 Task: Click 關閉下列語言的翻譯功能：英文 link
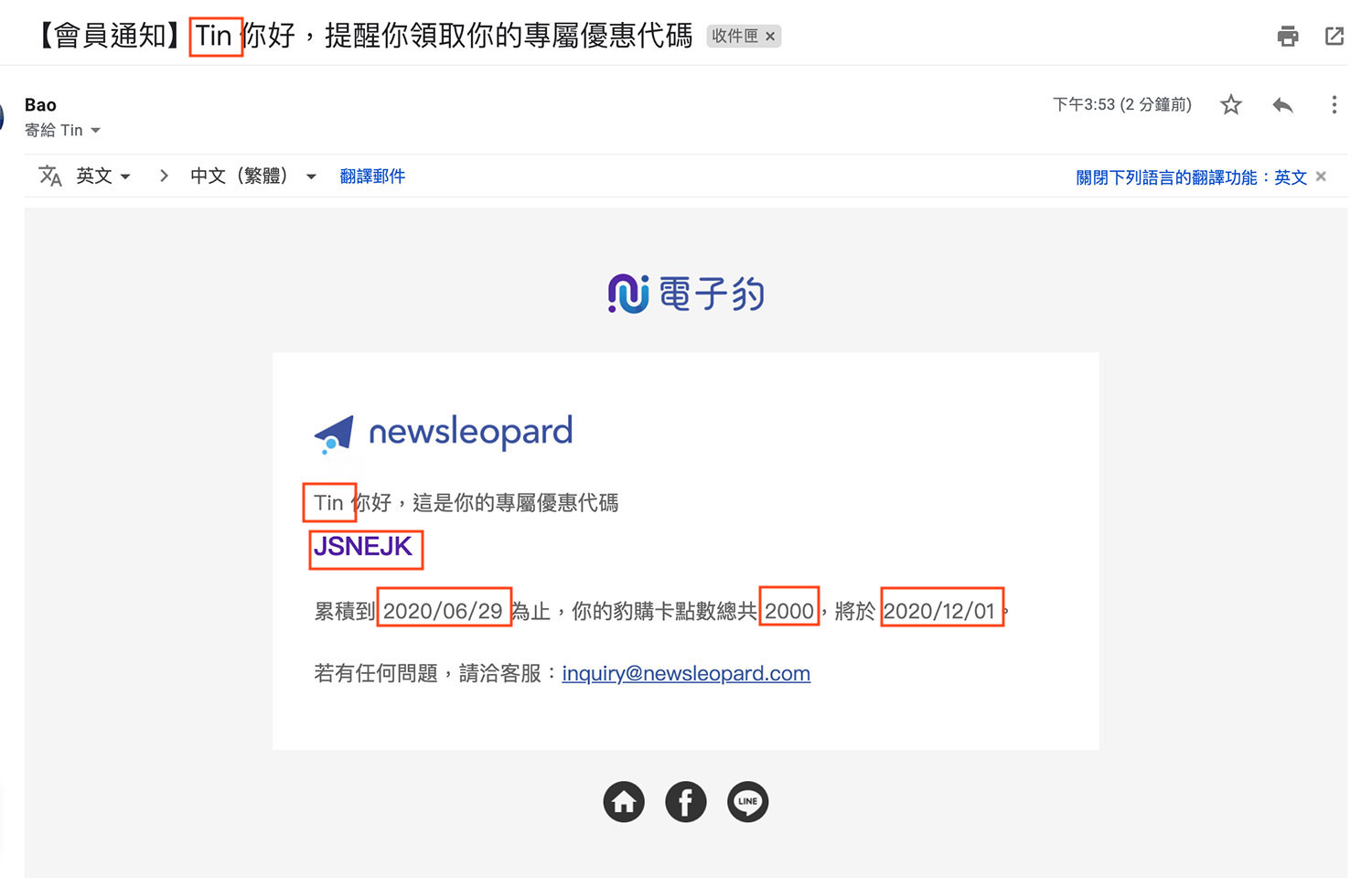tap(1191, 177)
